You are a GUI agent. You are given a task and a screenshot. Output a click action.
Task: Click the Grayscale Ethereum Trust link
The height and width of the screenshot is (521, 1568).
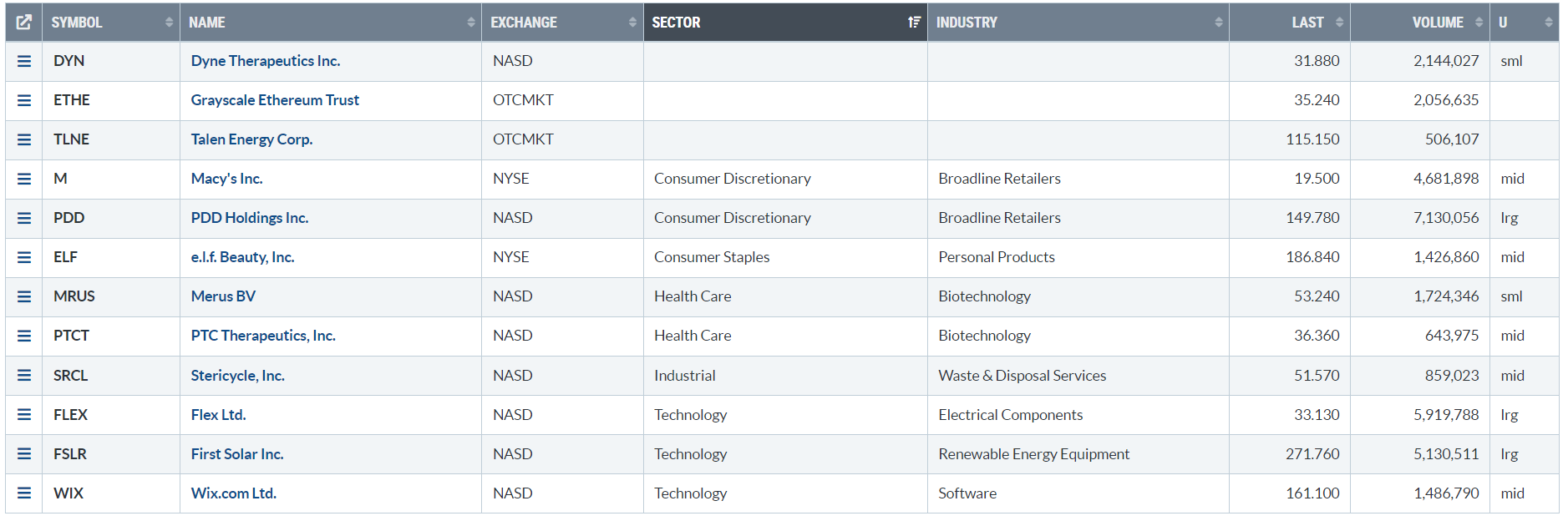(275, 100)
